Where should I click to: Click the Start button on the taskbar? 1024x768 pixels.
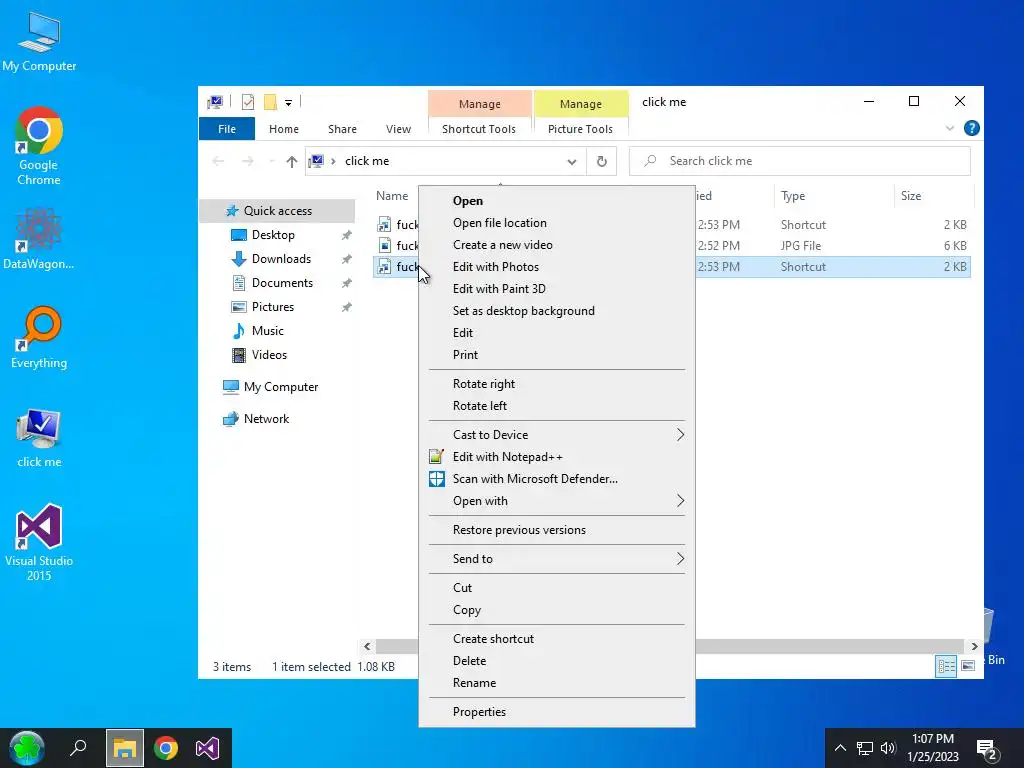27,748
